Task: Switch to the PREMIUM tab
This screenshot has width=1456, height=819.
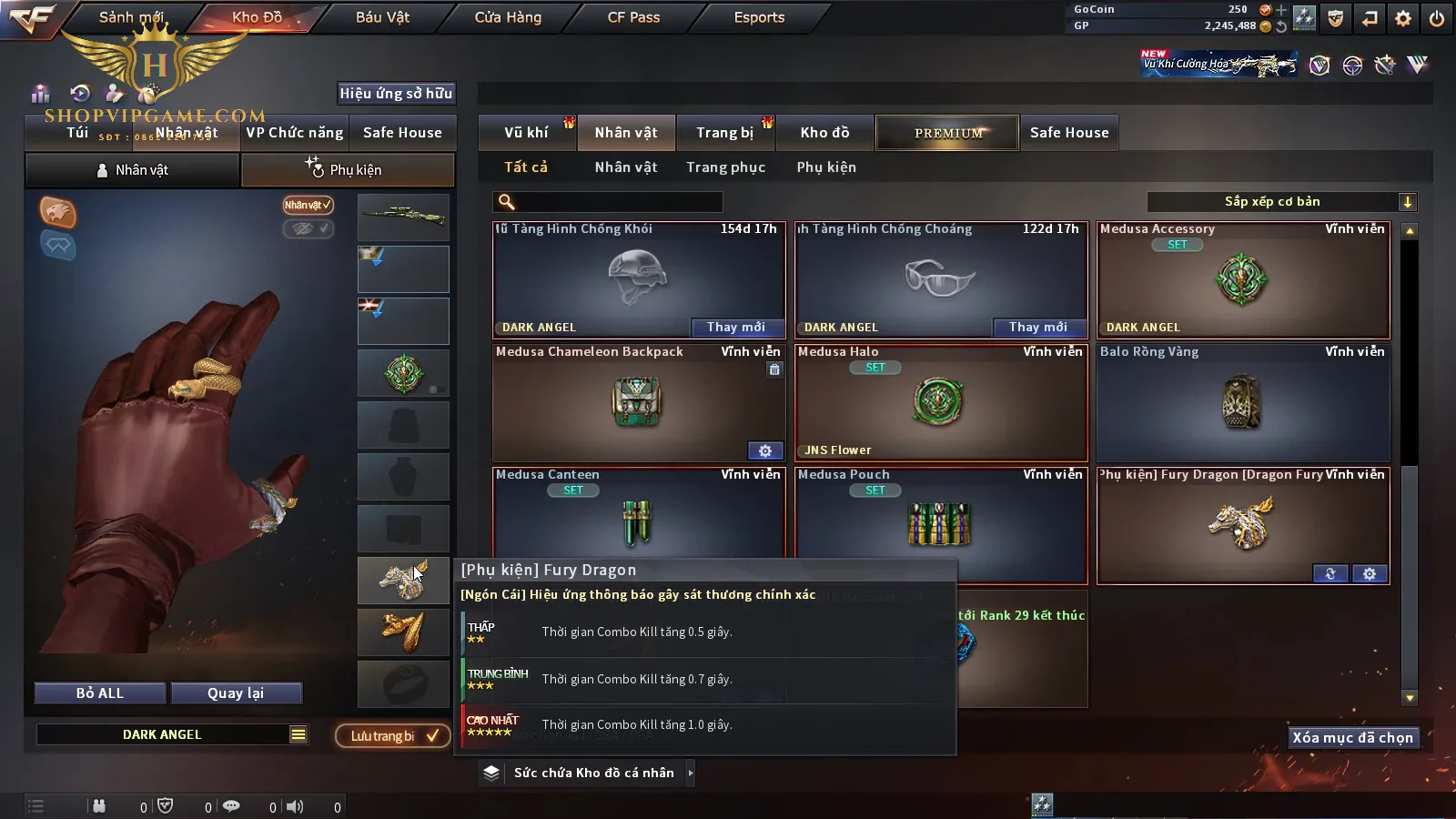Action: [x=947, y=133]
